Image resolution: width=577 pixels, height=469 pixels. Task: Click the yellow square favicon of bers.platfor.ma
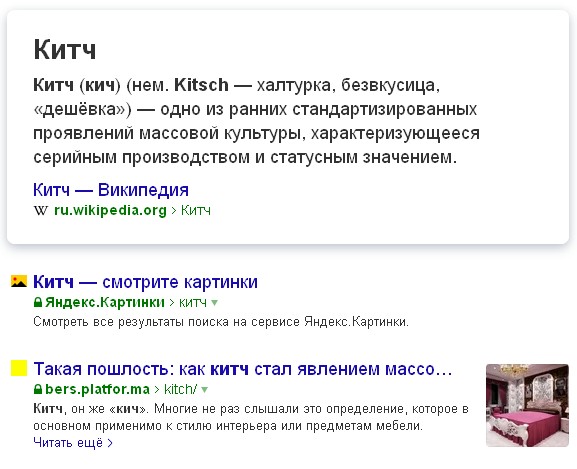click(19, 368)
